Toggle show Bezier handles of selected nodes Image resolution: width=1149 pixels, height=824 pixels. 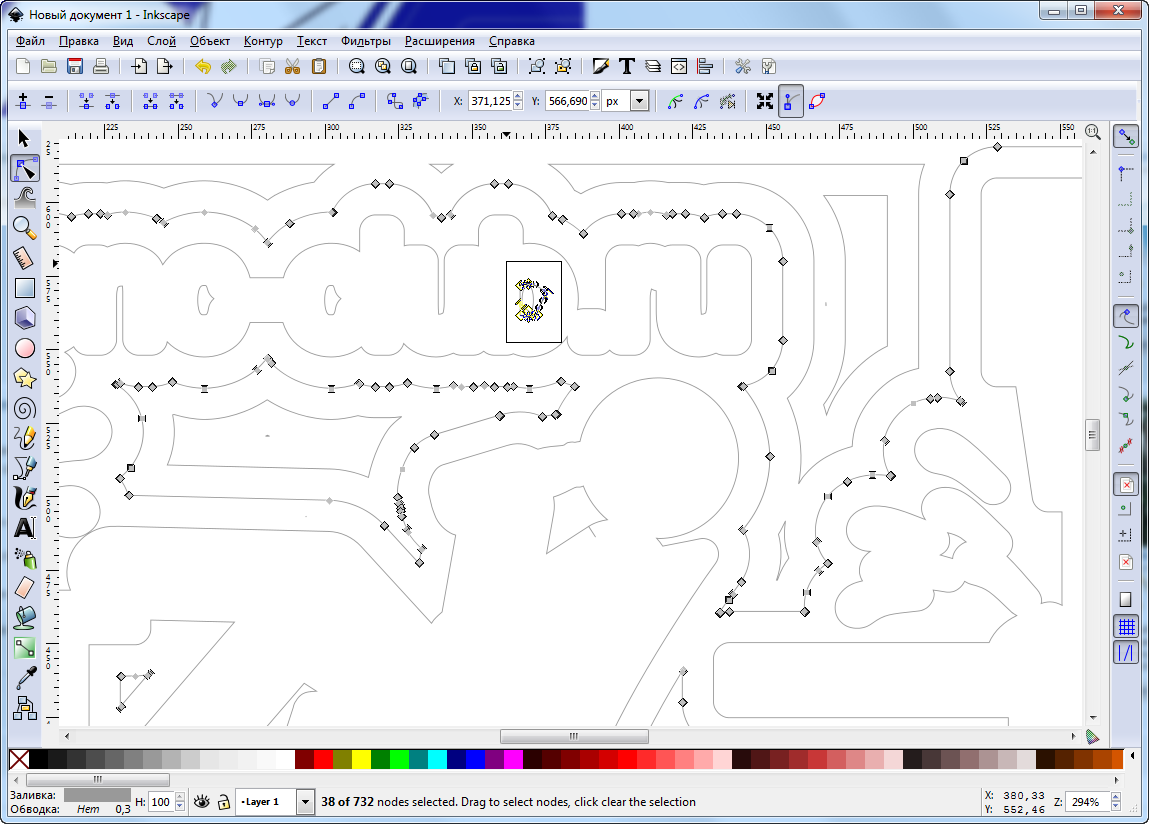click(x=790, y=101)
